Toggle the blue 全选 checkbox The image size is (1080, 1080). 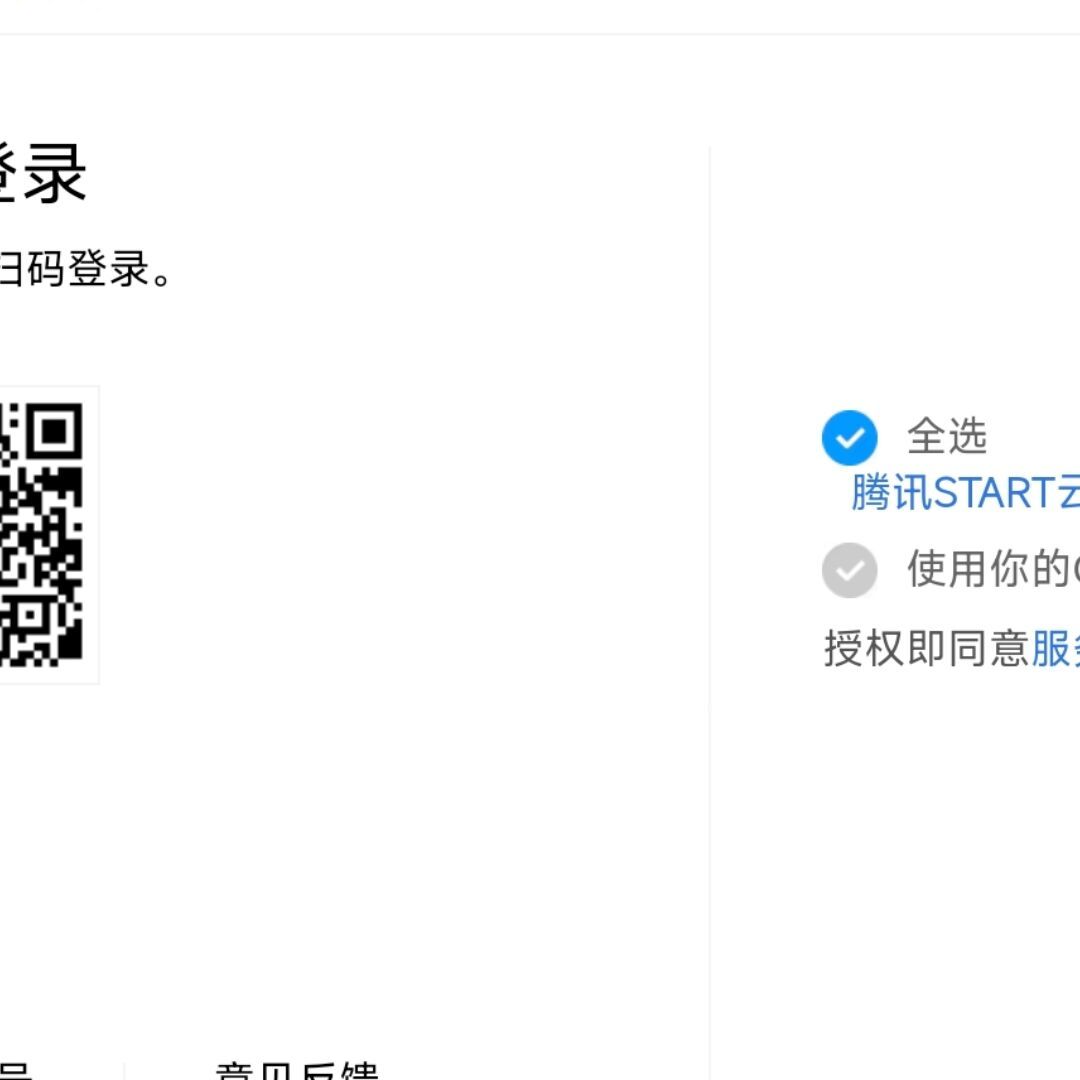pyautogui.click(x=849, y=437)
